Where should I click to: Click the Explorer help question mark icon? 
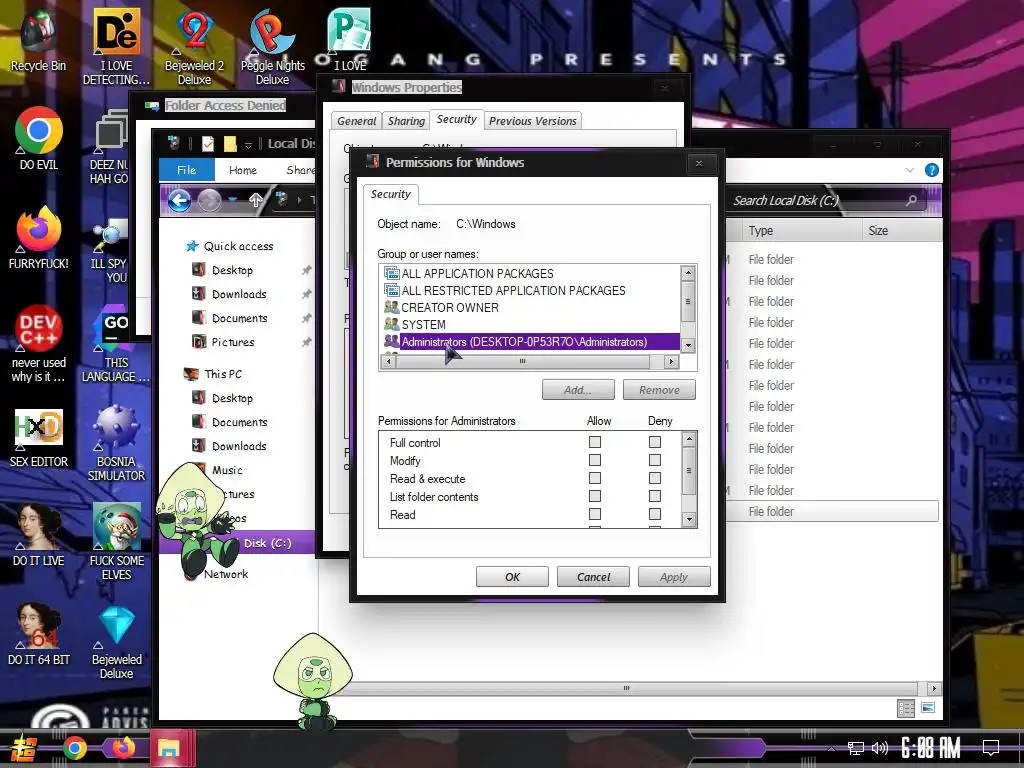pyautogui.click(x=932, y=170)
